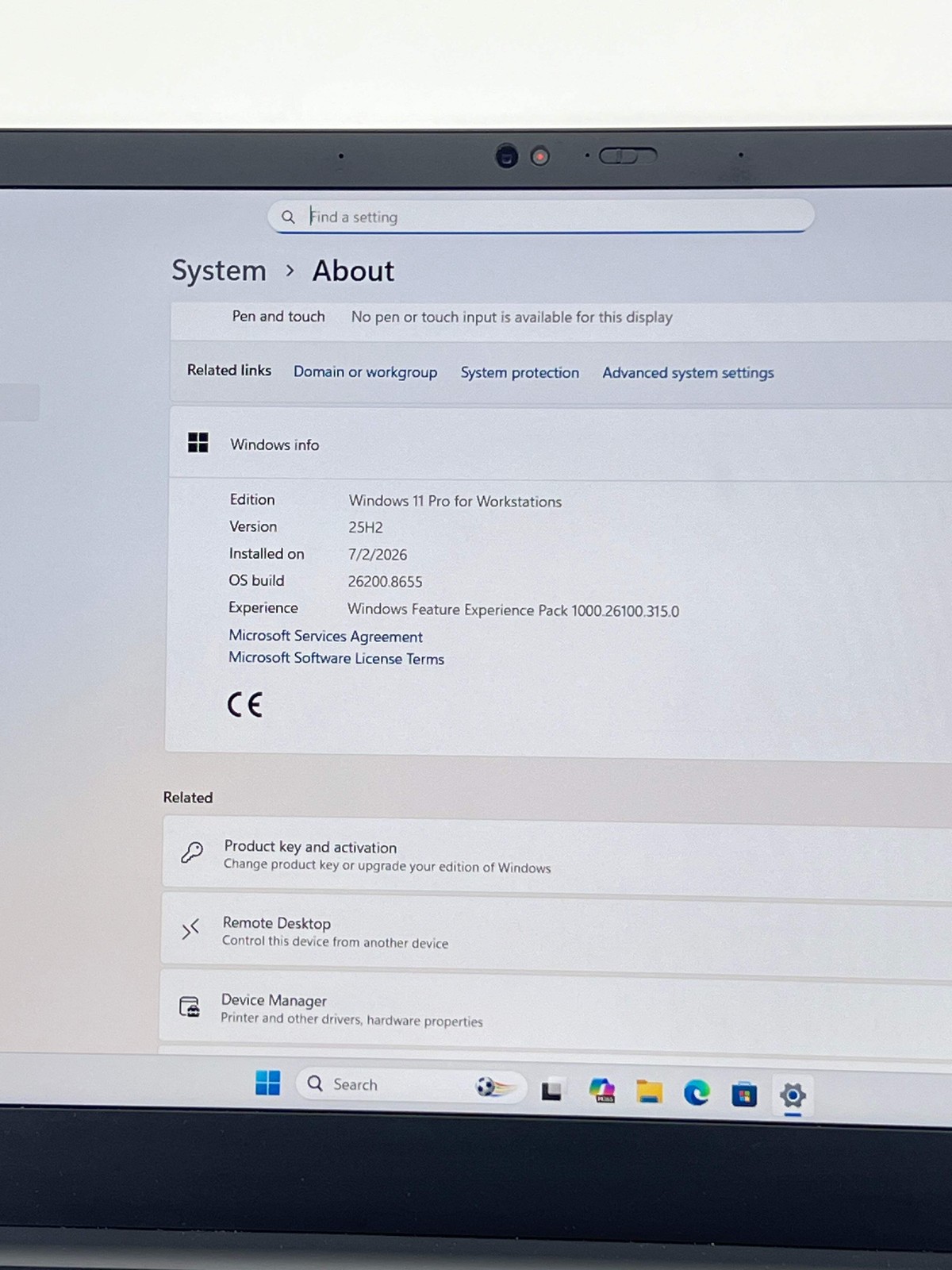The height and width of the screenshot is (1270, 952).
Task: Click the Settings gear in the taskbar
Action: [x=793, y=1095]
